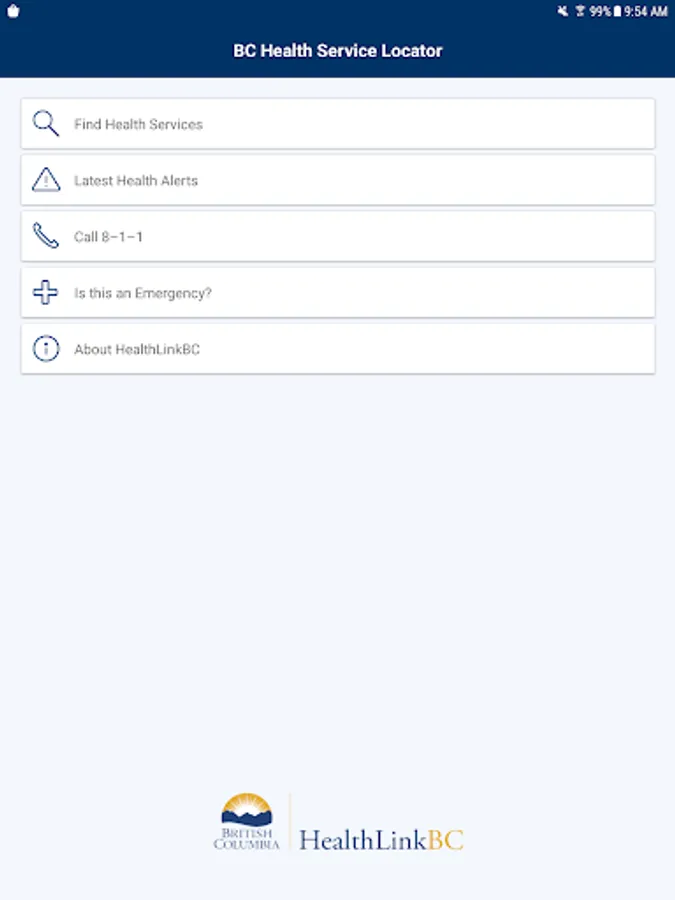Tap the 9:54 AM clock
The width and height of the screenshot is (675, 900).
point(647,11)
